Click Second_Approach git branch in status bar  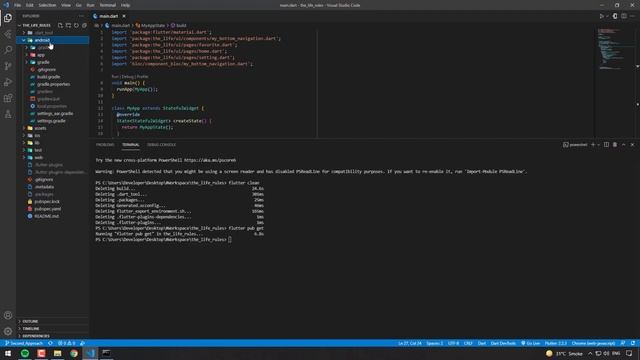tap(24, 343)
